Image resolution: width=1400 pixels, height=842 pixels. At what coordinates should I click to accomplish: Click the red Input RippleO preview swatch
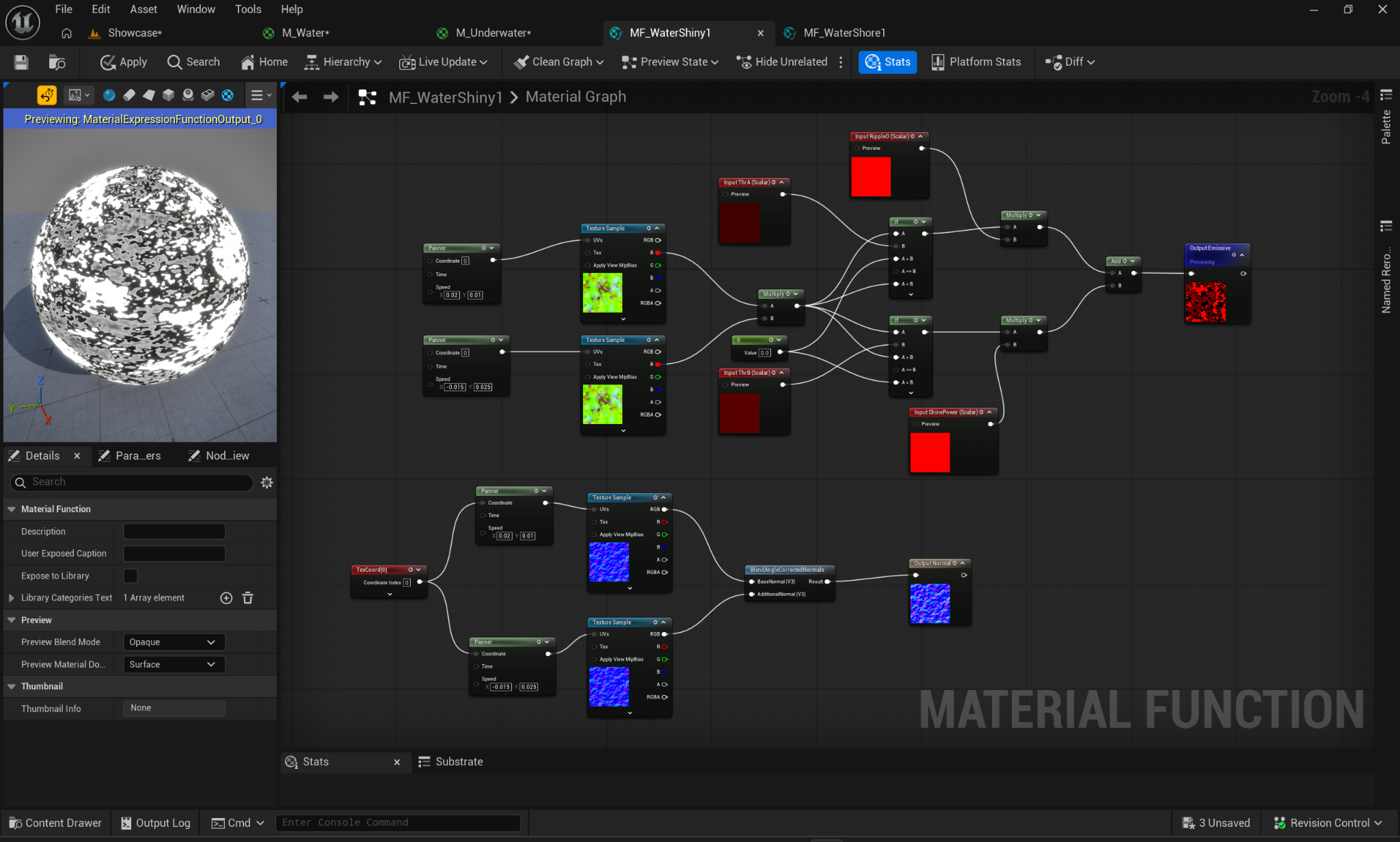tap(871, 176)
